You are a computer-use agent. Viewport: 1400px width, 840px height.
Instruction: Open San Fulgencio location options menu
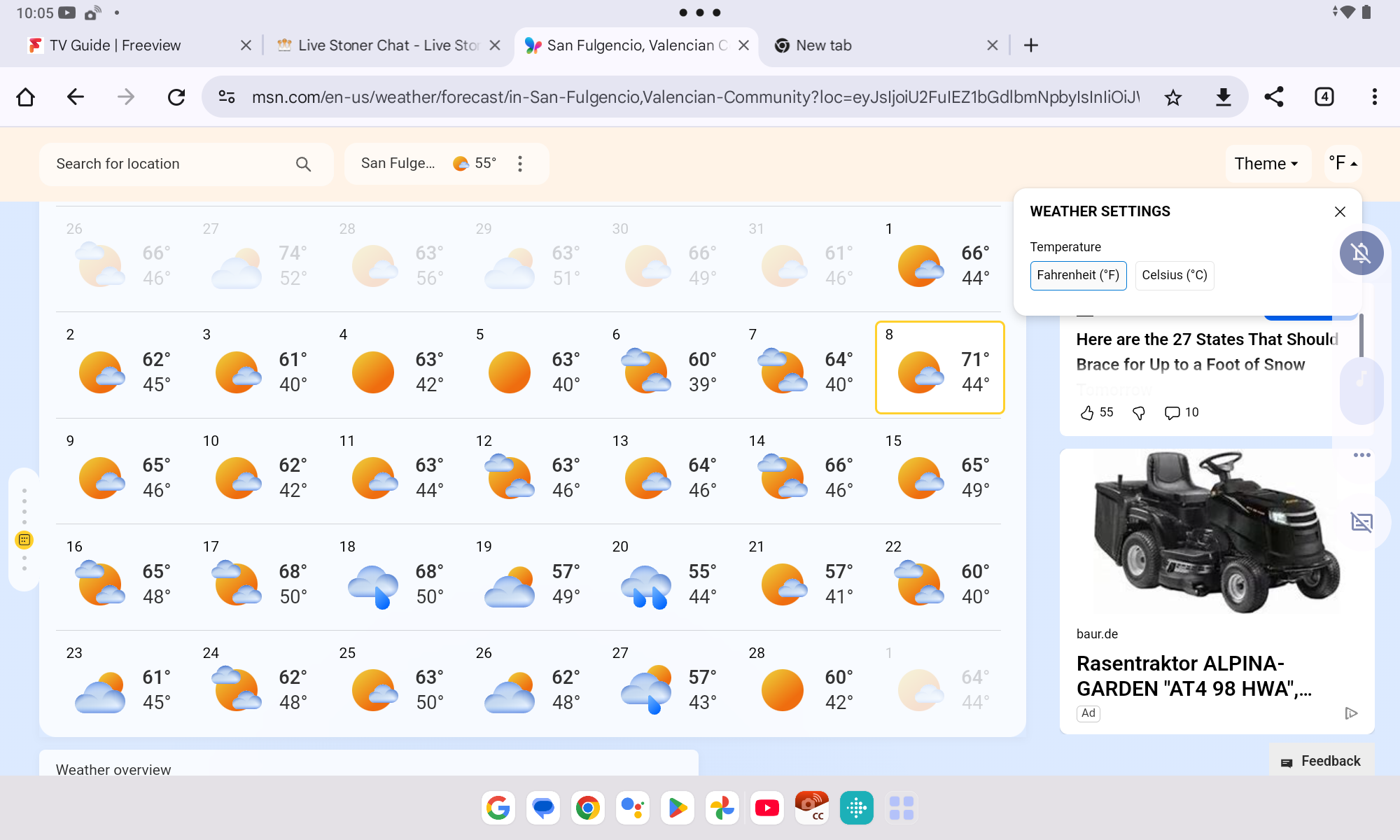[x=520, y=164]
